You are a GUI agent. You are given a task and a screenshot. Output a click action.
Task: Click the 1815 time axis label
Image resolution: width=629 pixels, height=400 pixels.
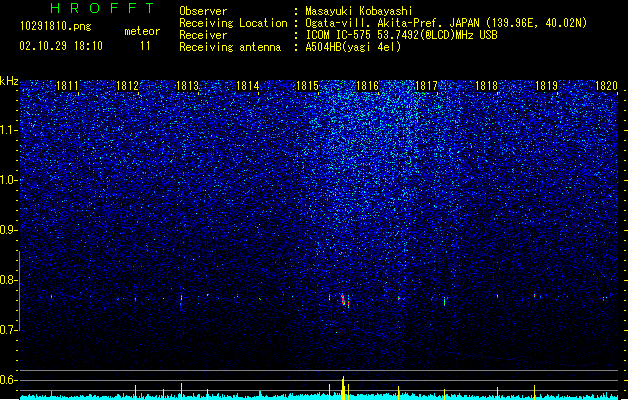click(307, 86)
